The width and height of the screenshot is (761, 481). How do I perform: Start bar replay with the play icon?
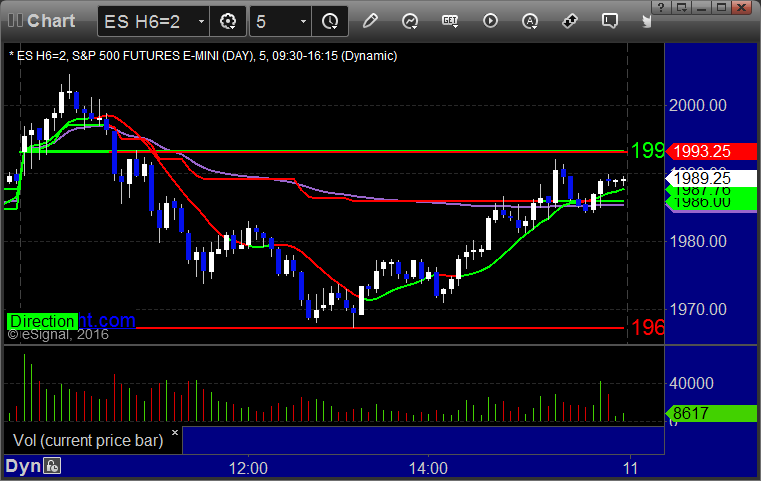pyautogui.click(x=490, y=21)
